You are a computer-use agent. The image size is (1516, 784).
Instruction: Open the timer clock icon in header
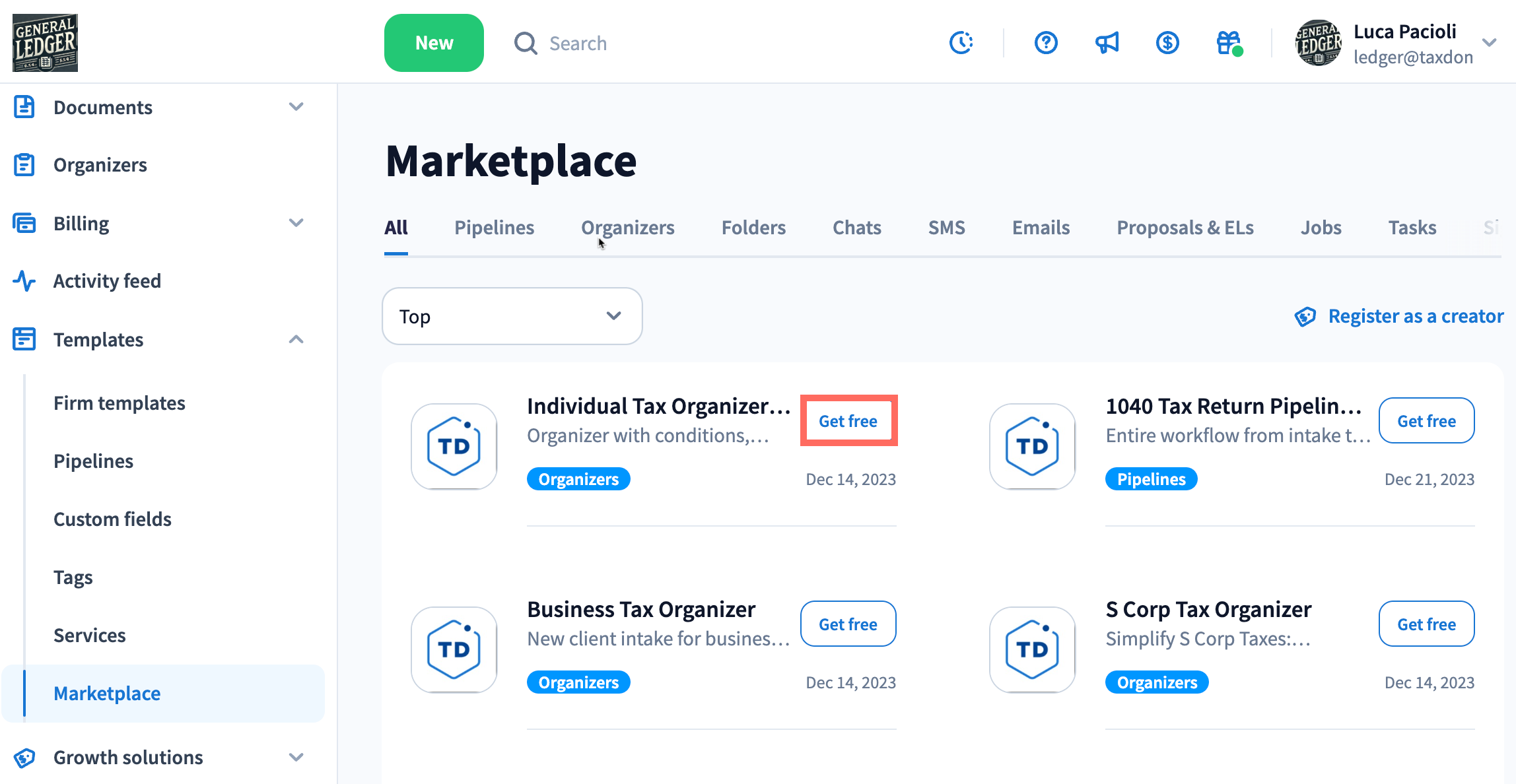pyautogui.click(x=961, y=43)
